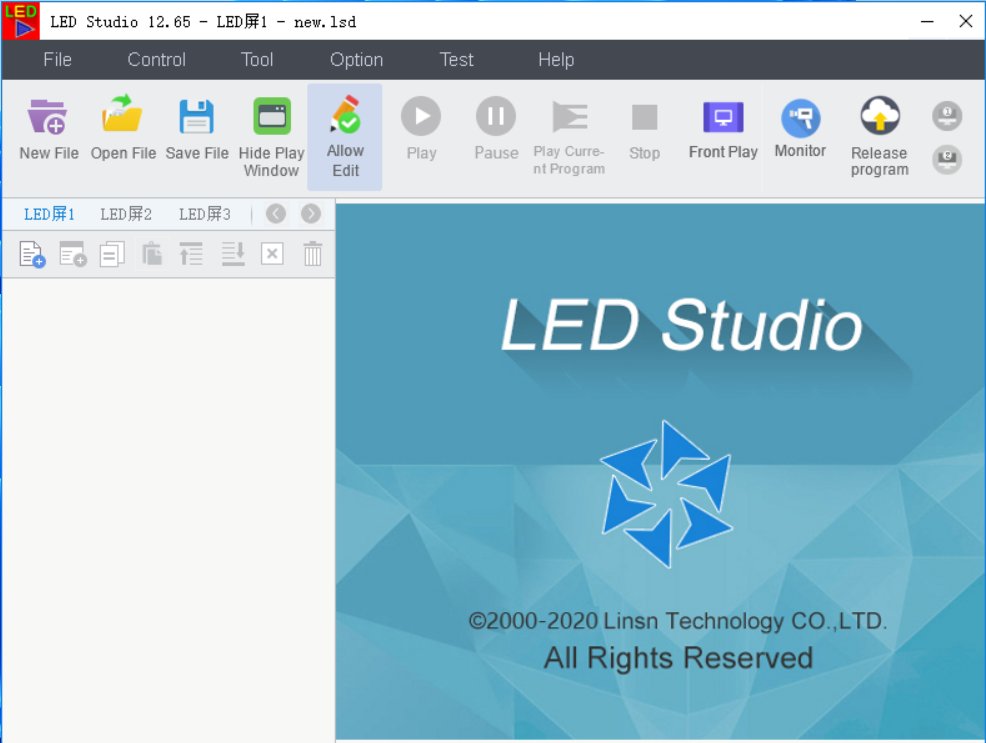Click the trash can delete icon

point(313,254)
